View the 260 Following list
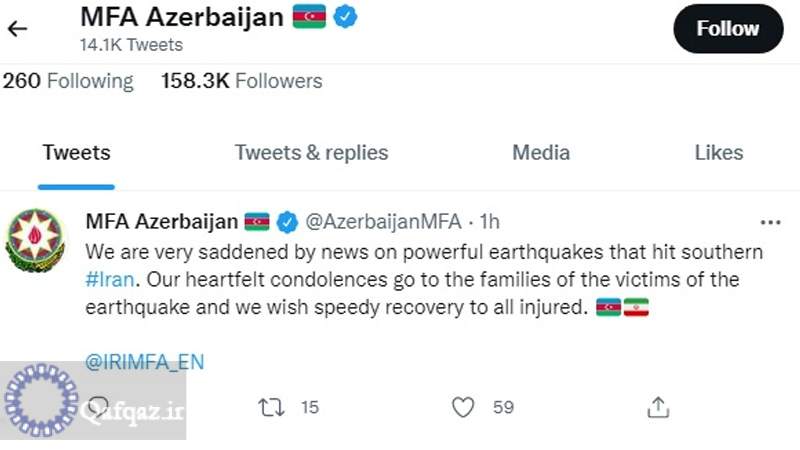The height and width of the screenshot is (450, 800). (x=68, y=81)
